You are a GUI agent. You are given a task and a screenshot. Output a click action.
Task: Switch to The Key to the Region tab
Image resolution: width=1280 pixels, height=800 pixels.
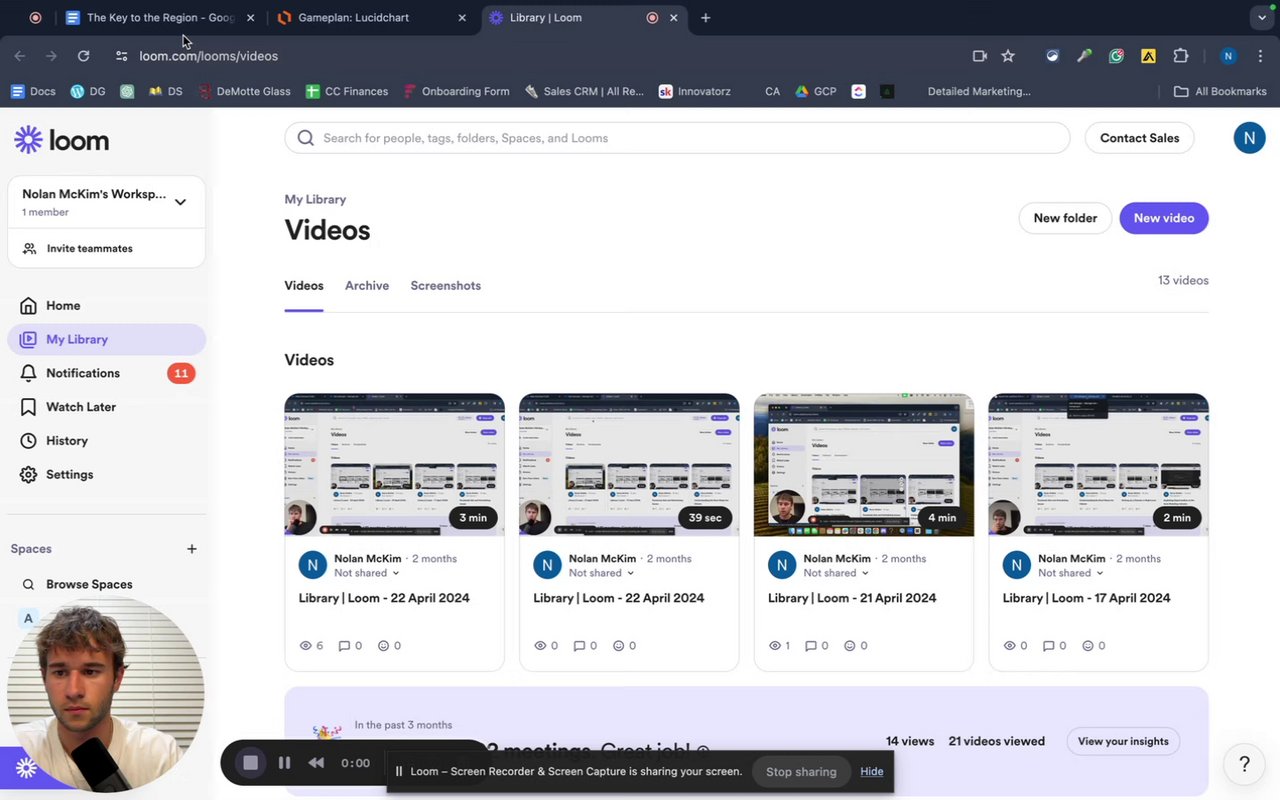(160, 18)
